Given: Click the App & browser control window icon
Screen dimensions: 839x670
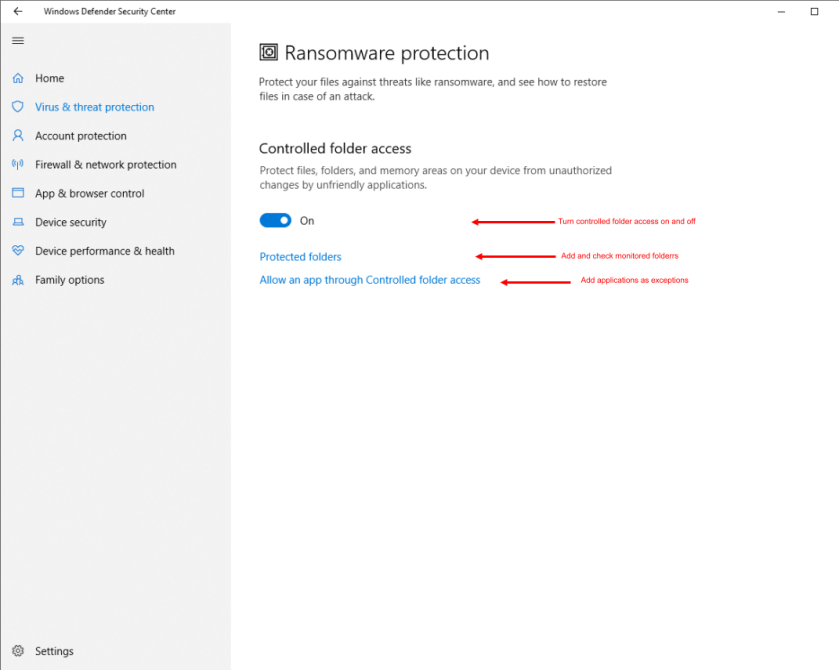Looking at the screenshot, I should (17, 194).
